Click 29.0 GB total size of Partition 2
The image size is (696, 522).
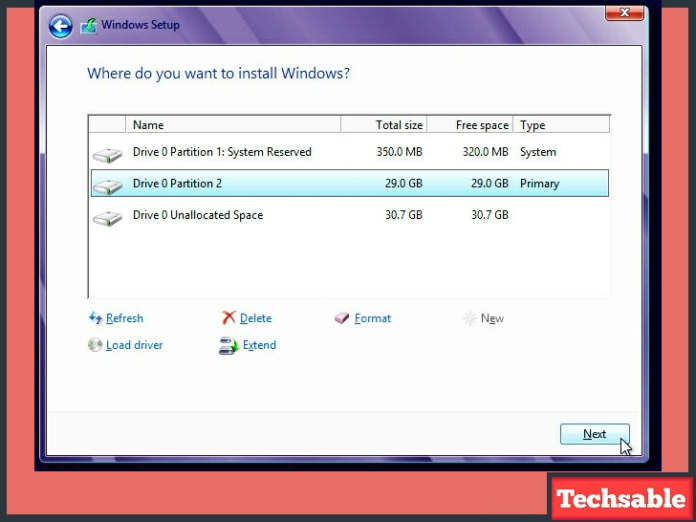point(403,183)
